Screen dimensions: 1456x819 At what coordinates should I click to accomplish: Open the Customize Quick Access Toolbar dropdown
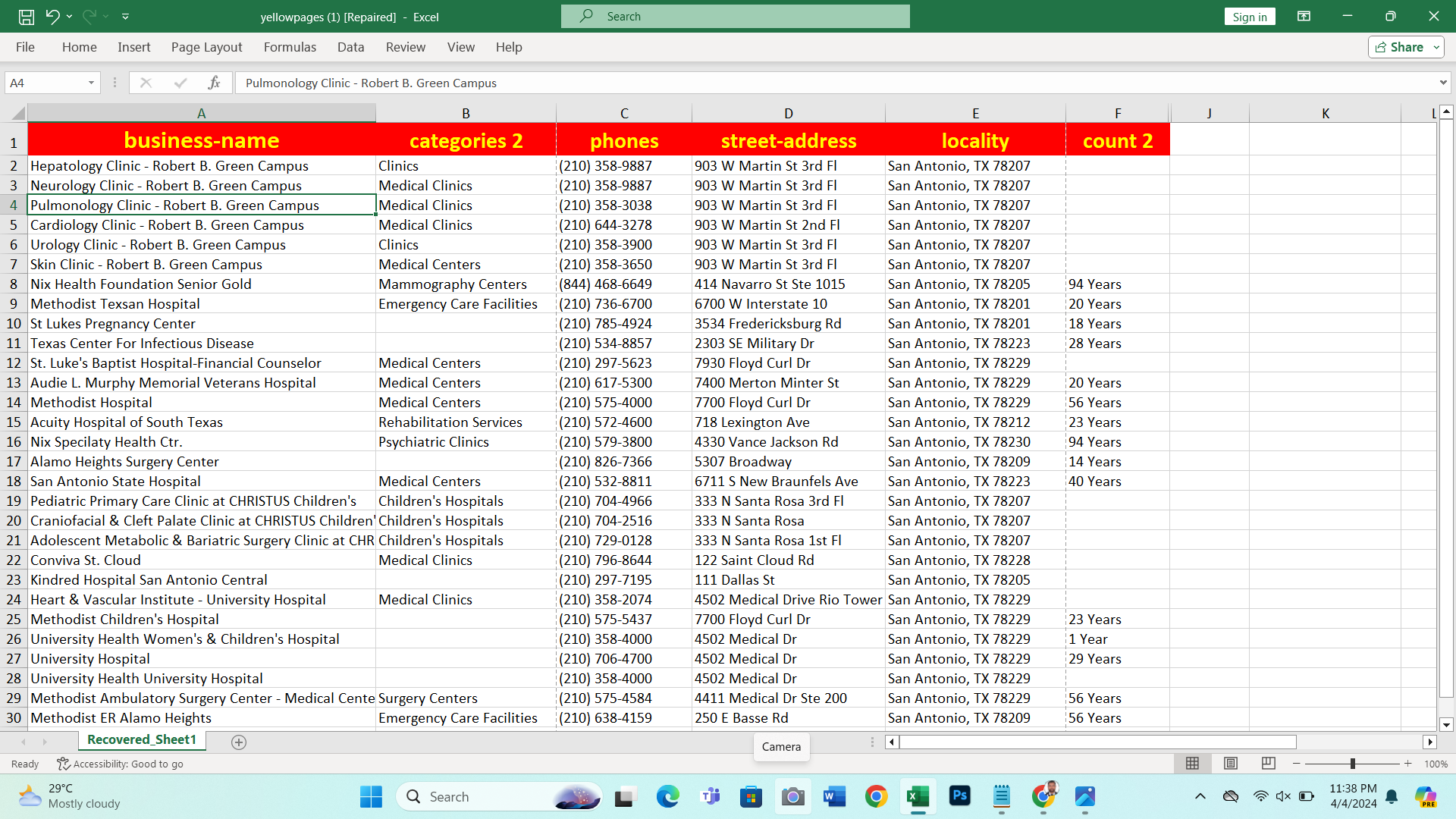click(126, 16)
